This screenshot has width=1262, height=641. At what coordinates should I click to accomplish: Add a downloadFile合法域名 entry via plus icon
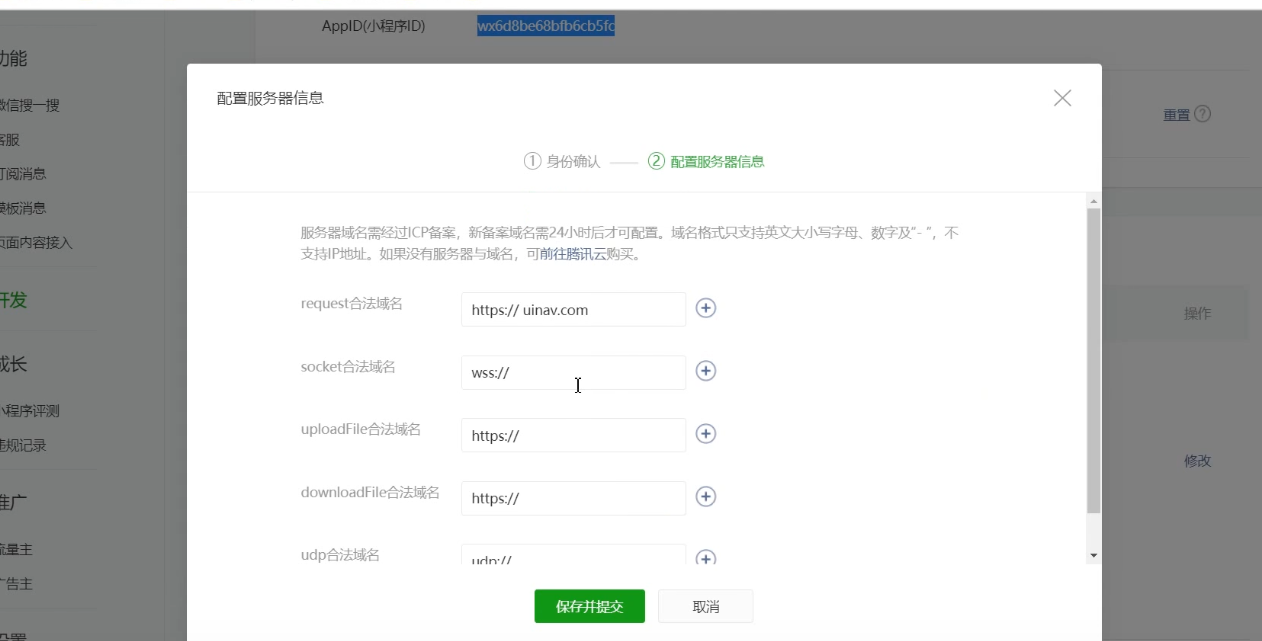point(706,498)
